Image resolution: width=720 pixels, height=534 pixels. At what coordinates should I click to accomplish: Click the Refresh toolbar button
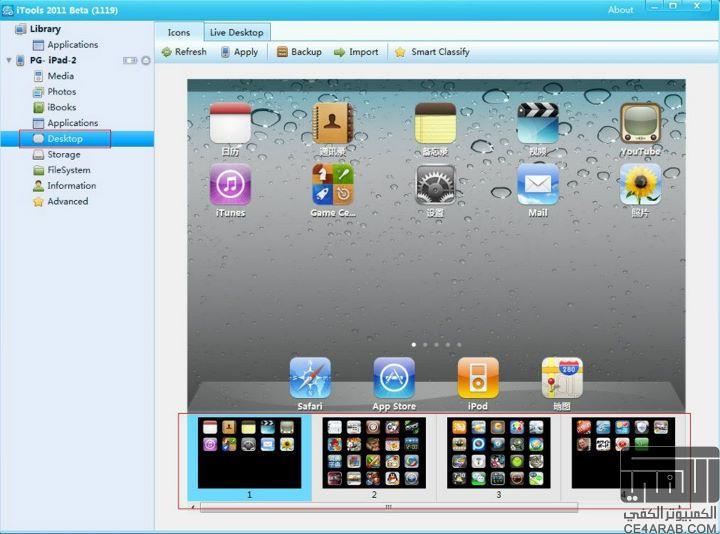click(184, 52)
